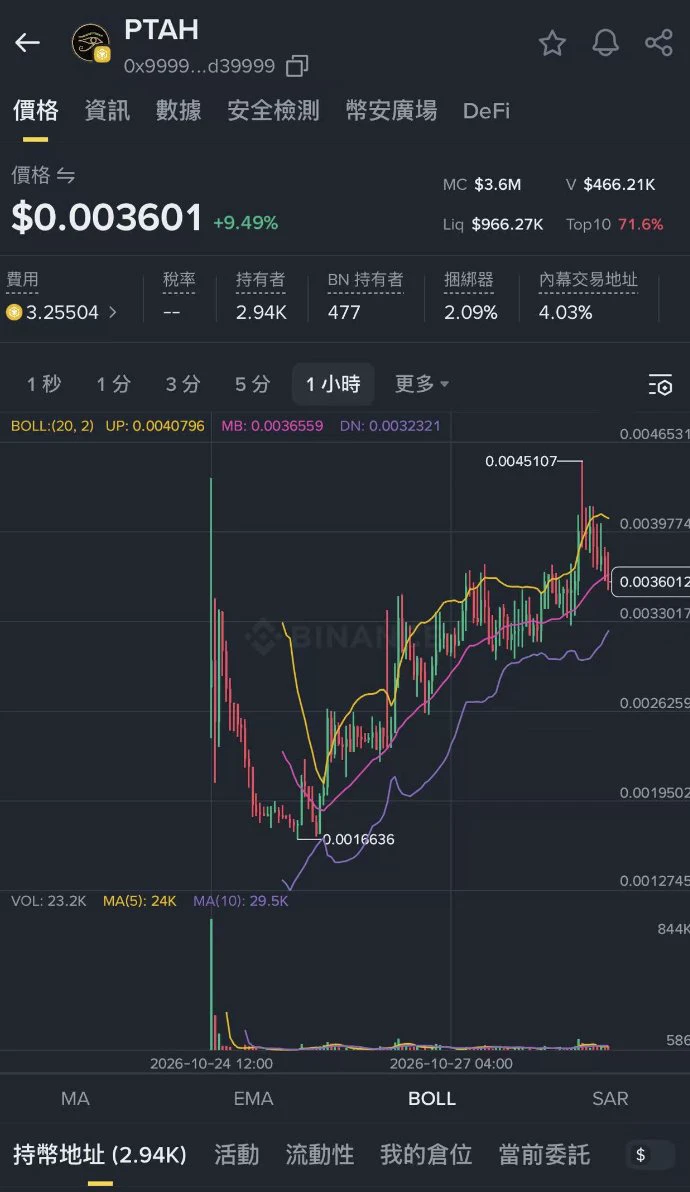Tap the UP: 0.0040796 value

coord(155,426)
